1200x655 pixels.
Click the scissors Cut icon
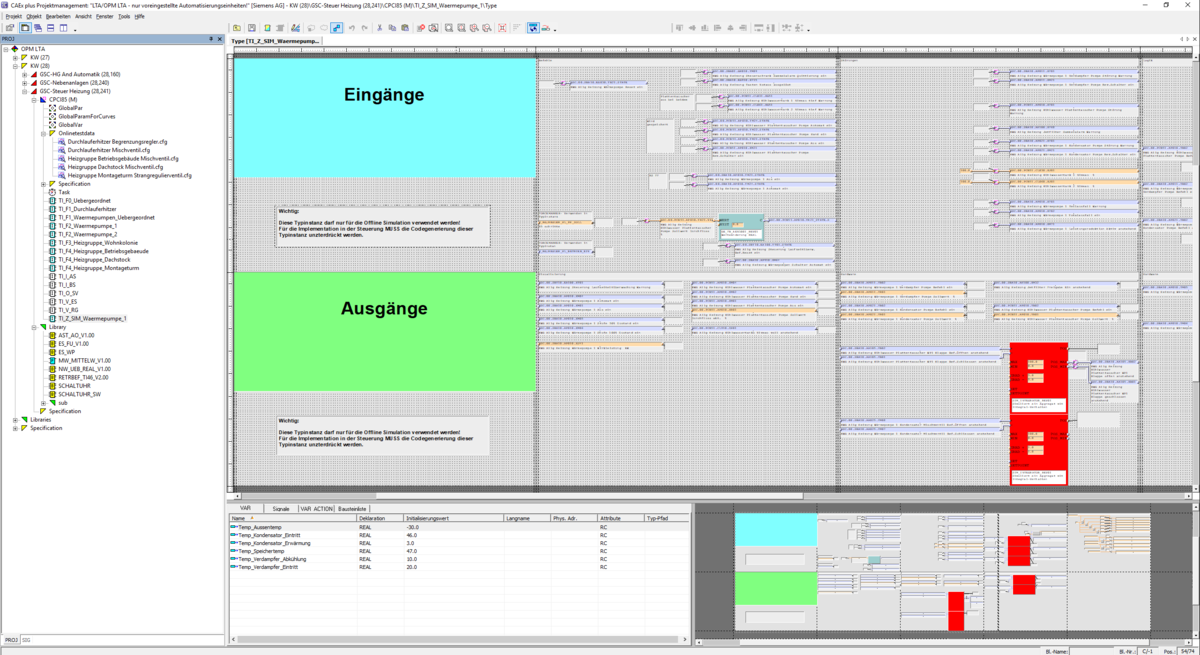point(379,28)
